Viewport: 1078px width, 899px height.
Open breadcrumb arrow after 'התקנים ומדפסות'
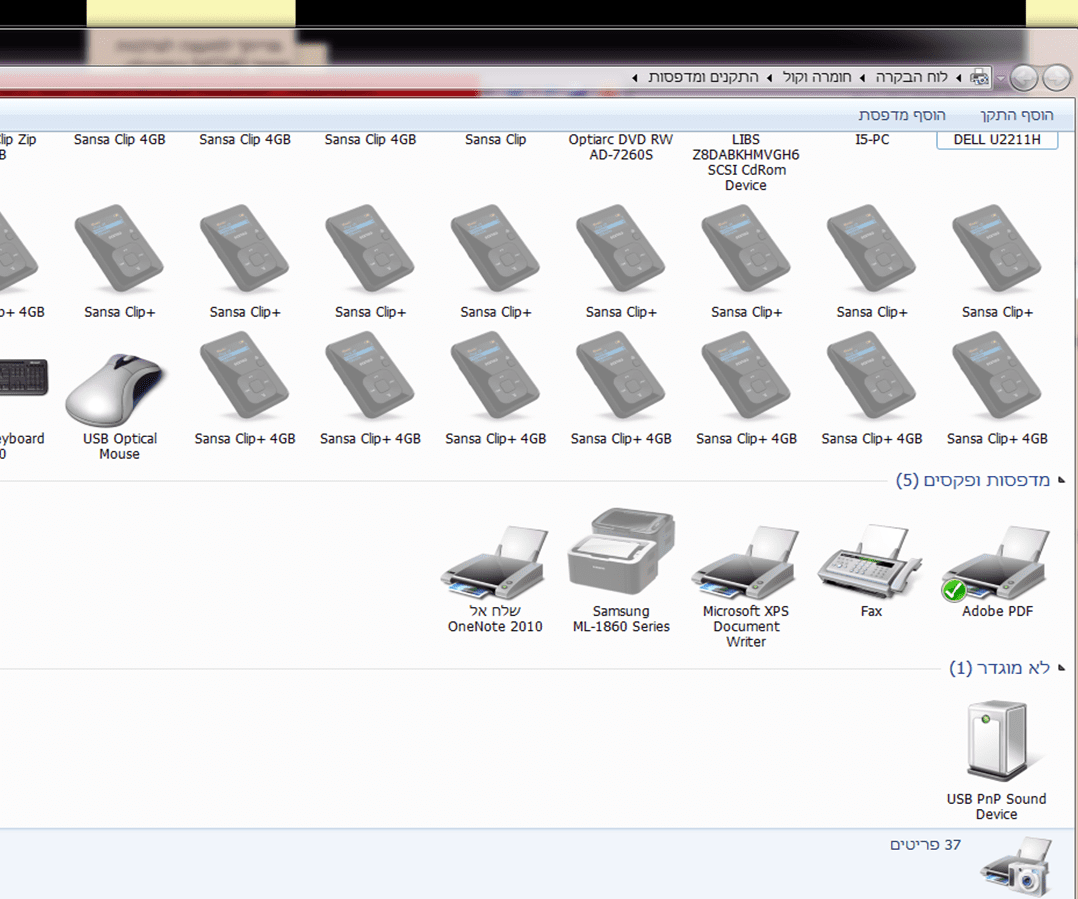coord(635,78)
